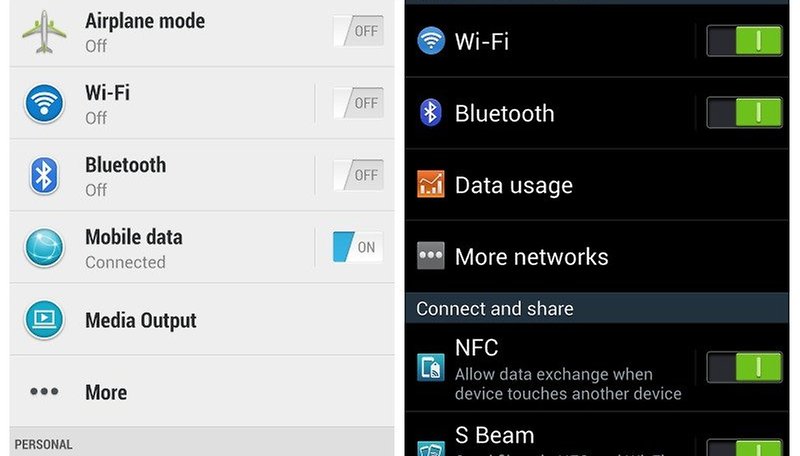The height and width of the screenshot is (456, 800).
Task: Open the More networks entry
Action: [x=597, y=257]
